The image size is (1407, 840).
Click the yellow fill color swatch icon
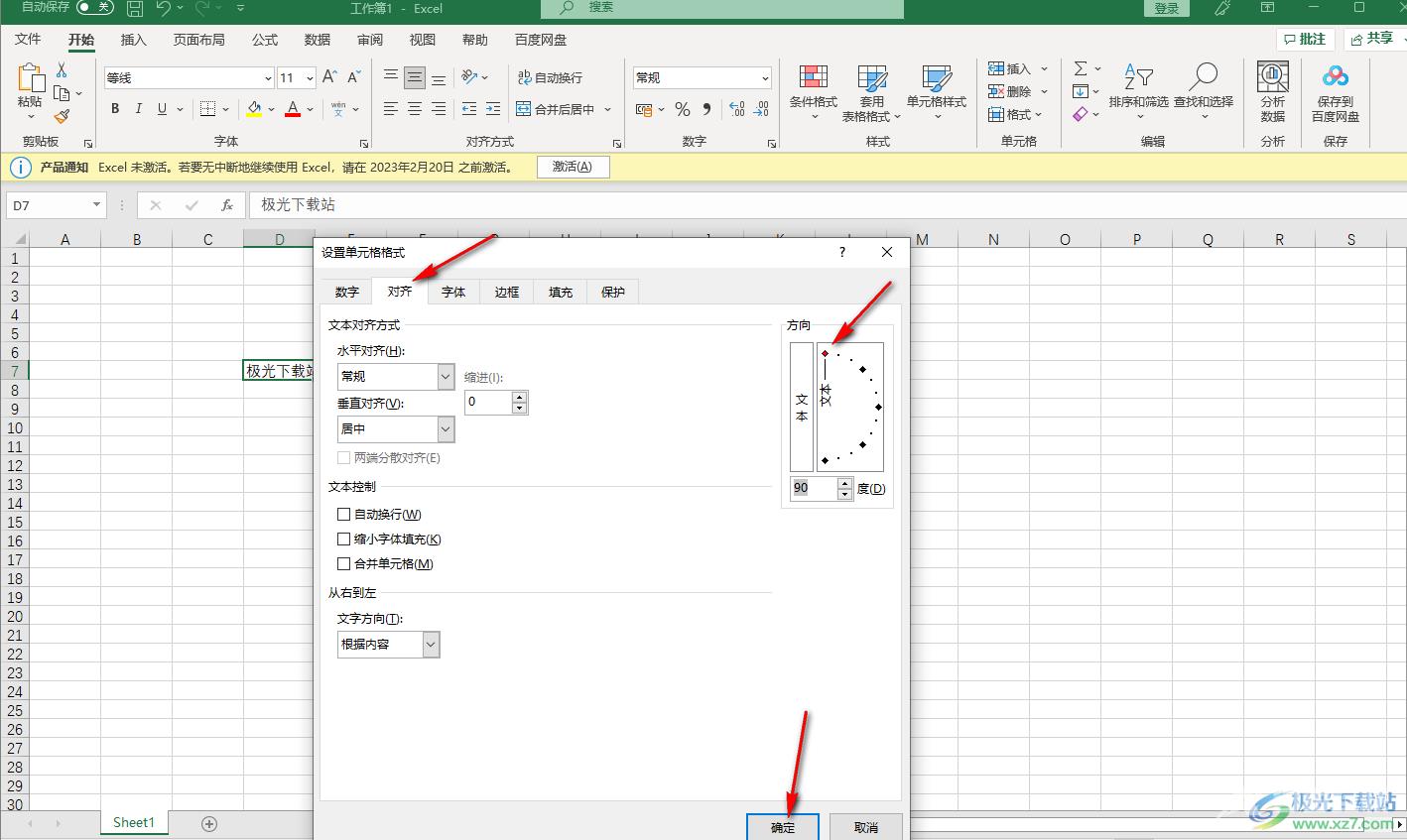tap(254, 109)
